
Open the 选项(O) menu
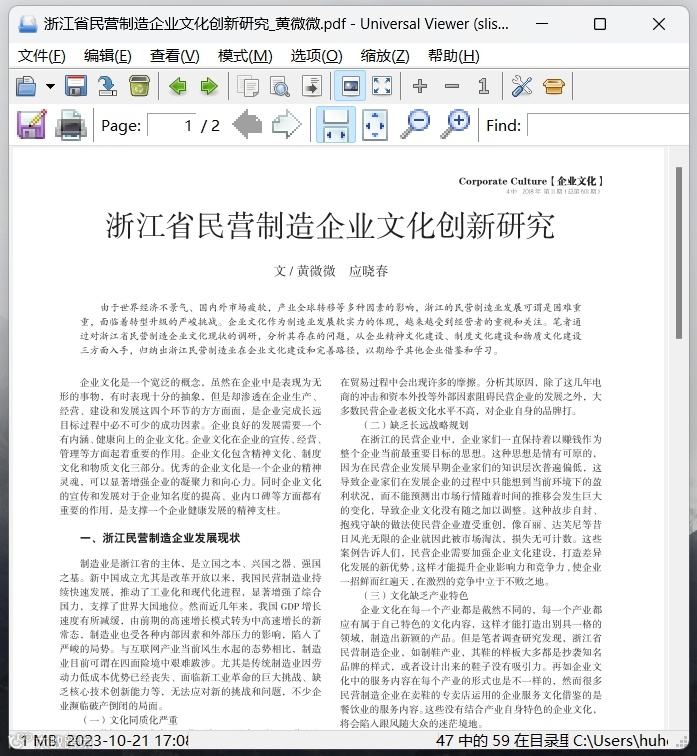coord(316,56)
